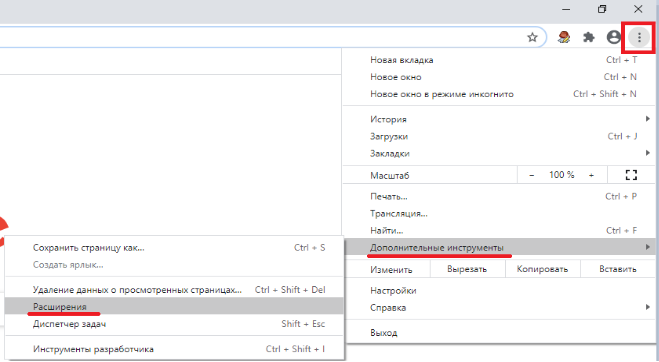Close the browser window
This screenshot has width=659, height=362.
pos(638,9)
